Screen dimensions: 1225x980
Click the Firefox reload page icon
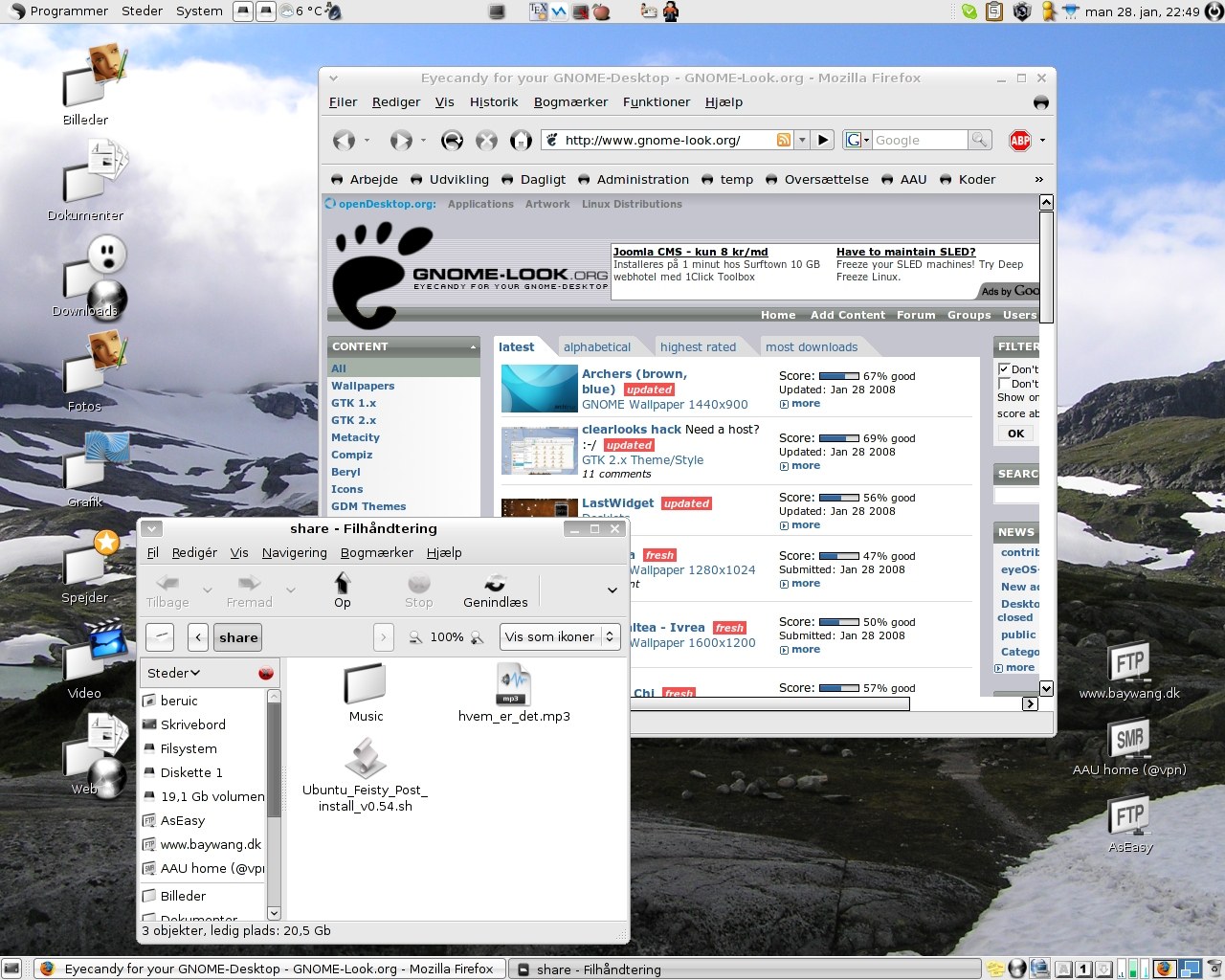pos(452,141)
